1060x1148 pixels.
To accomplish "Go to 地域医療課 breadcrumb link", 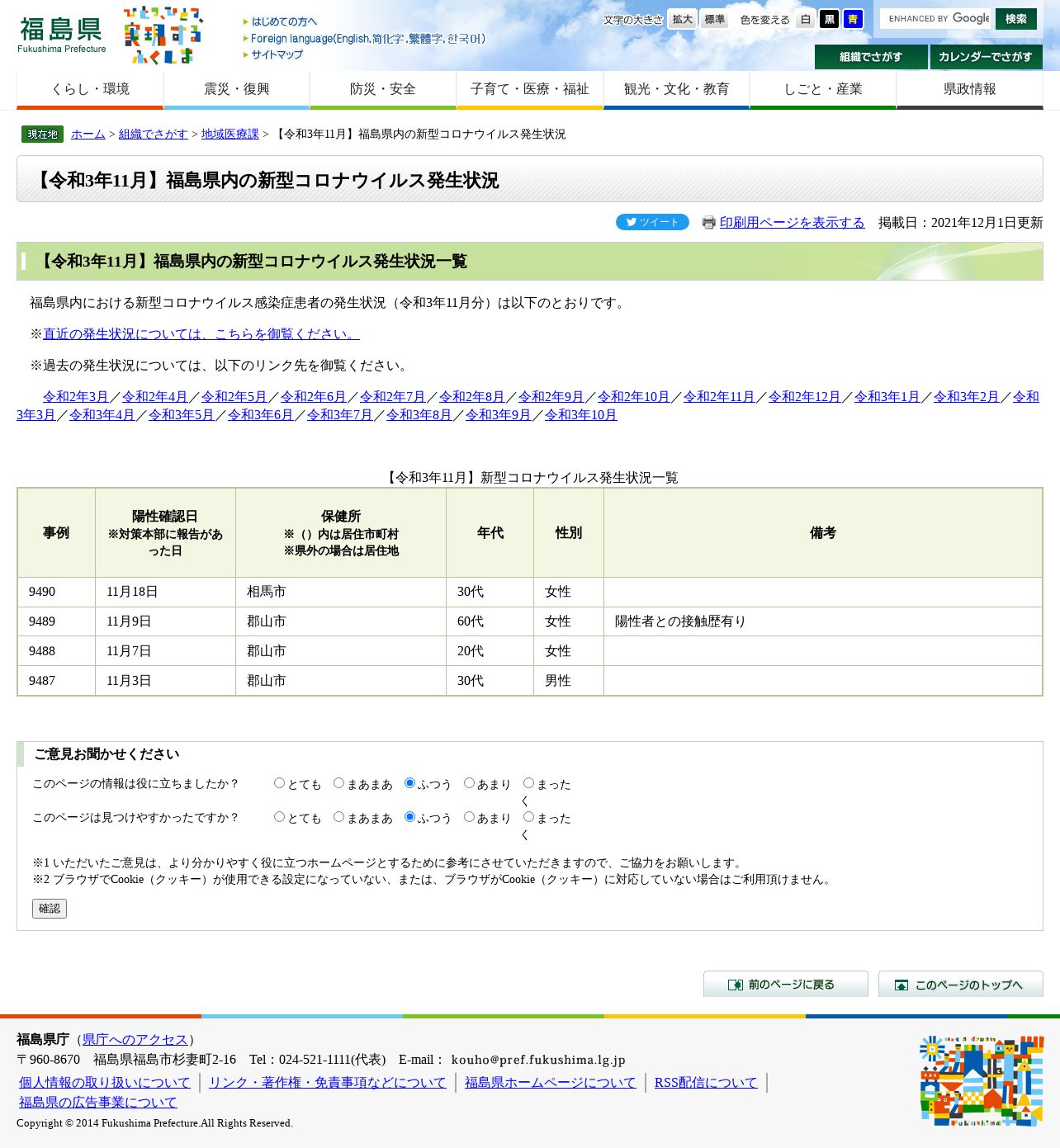I will click(x=230, y=134).
